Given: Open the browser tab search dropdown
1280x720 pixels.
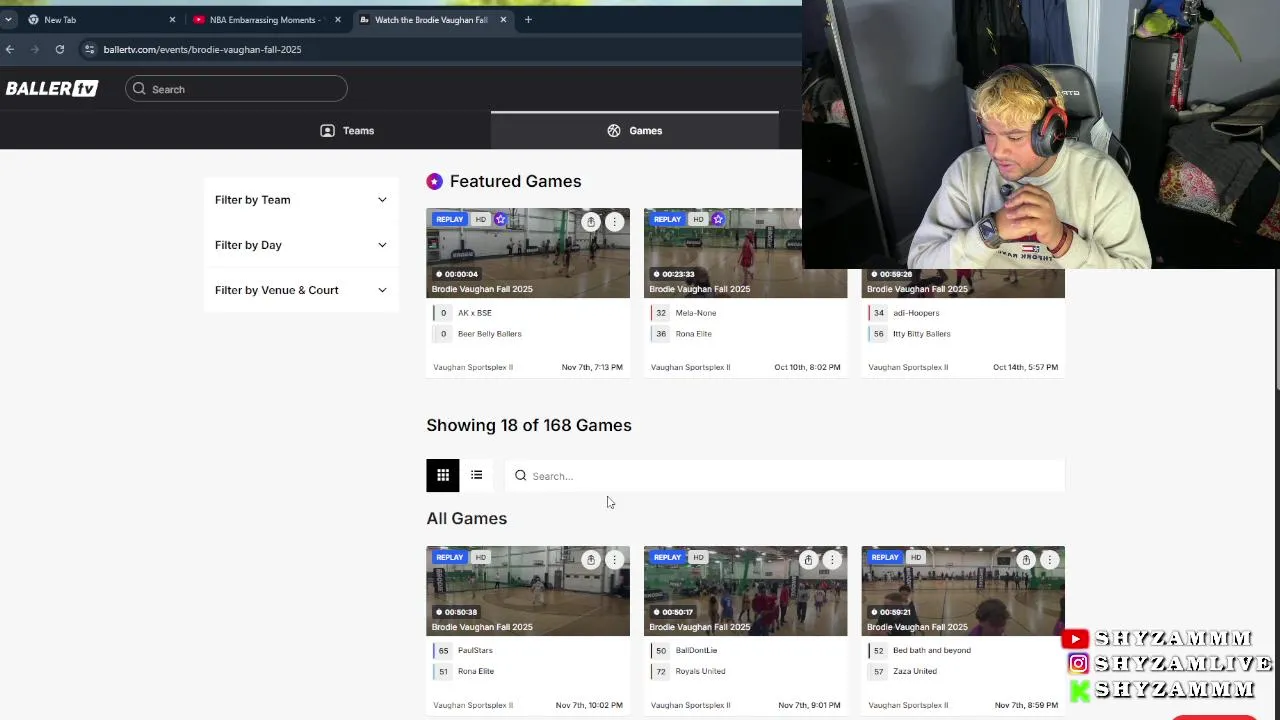Looking at the screenshot, I should (x=8, y=19).
